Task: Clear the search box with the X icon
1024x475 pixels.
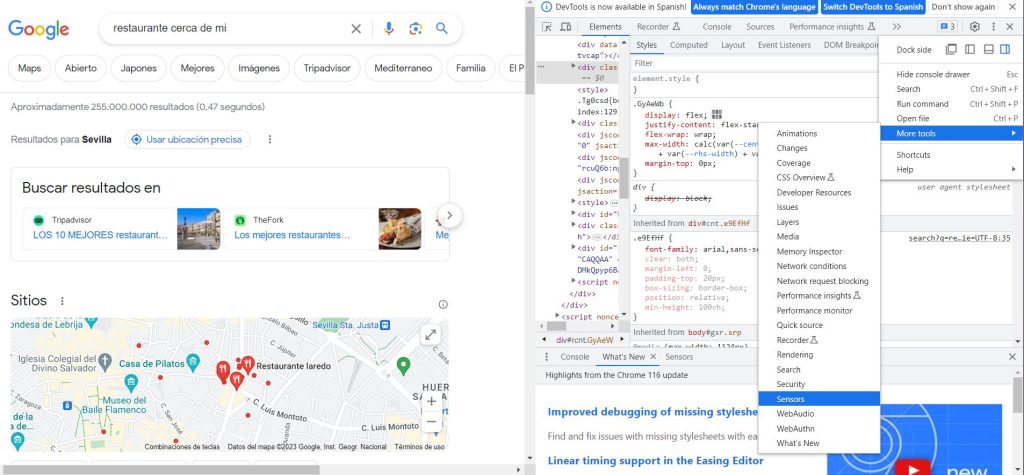Action: coord(356,29)
